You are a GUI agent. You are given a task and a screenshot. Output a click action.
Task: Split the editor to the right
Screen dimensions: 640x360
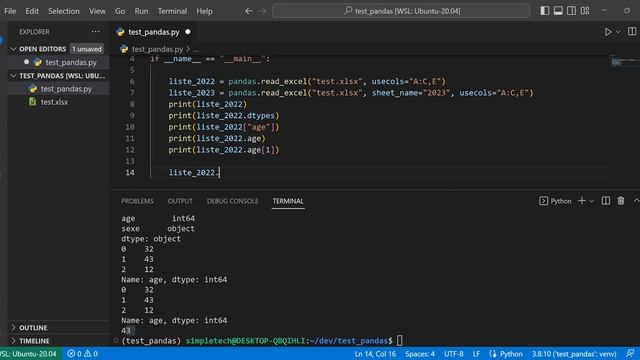[x=632, y=31]
